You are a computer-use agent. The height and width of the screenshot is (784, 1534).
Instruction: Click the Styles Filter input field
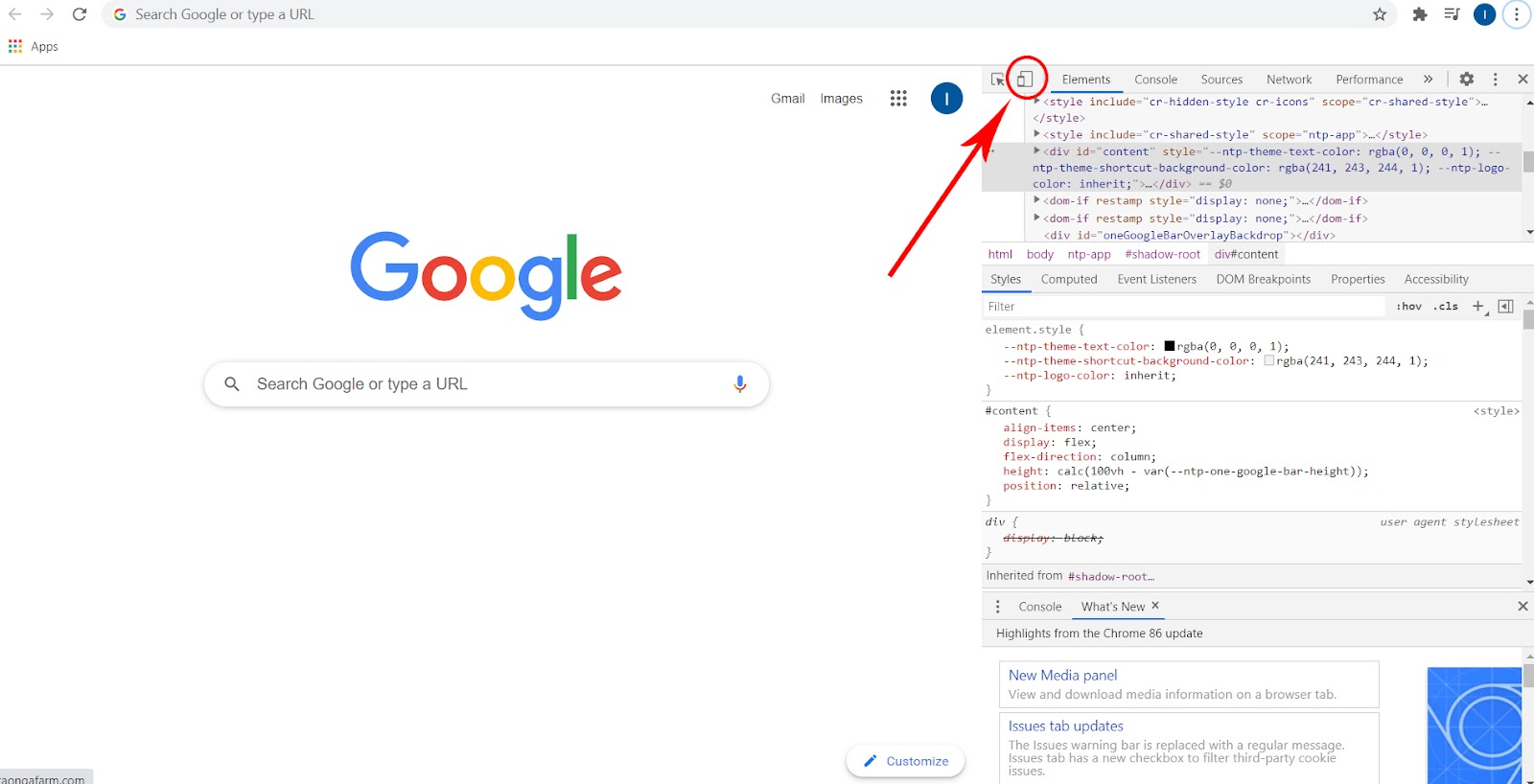1184,307
